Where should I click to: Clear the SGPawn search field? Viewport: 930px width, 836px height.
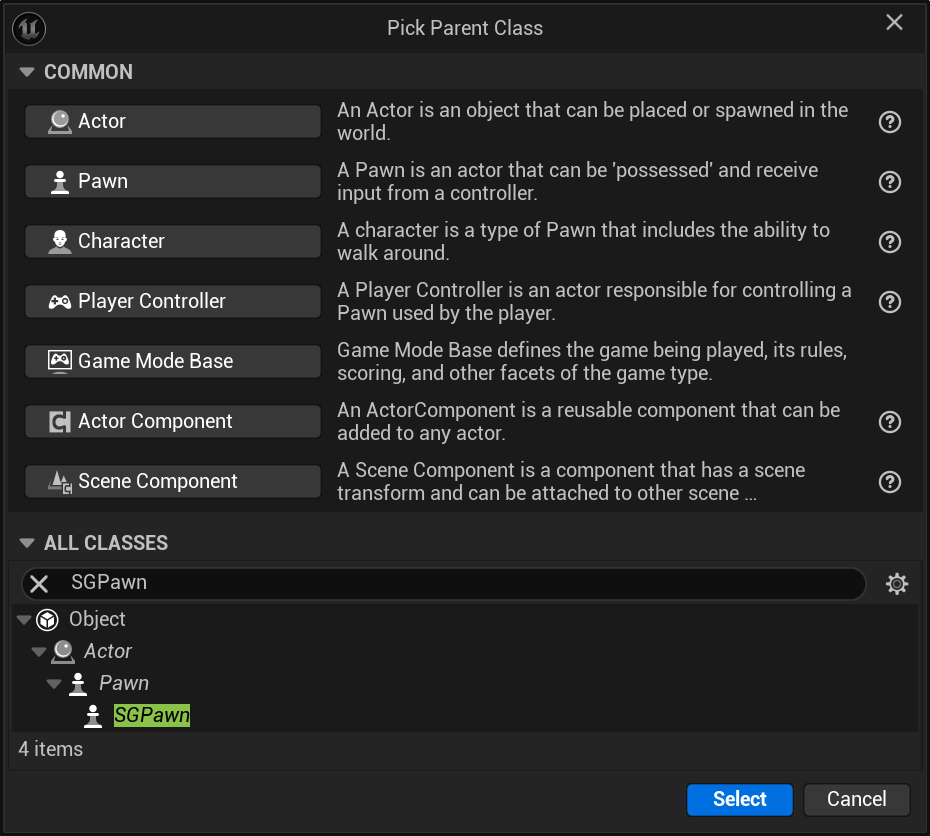pos(38,583)
